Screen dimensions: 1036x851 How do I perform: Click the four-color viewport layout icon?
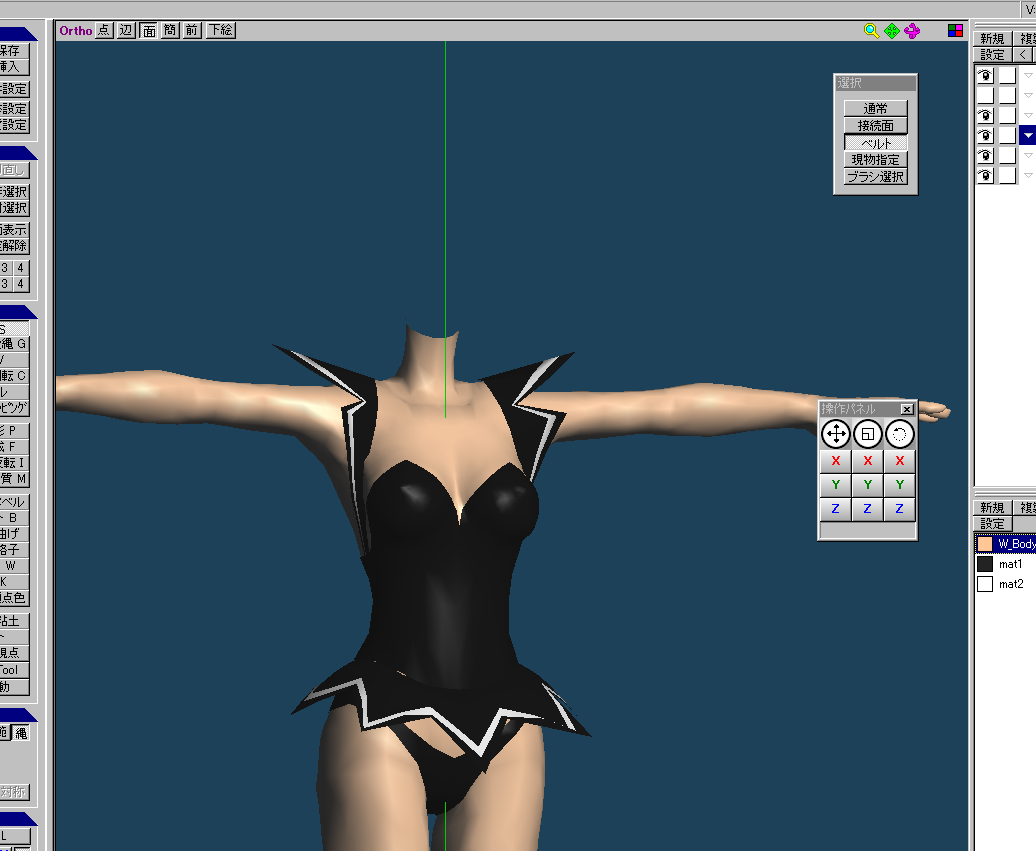pyautogui.click(x=957, y=31)
